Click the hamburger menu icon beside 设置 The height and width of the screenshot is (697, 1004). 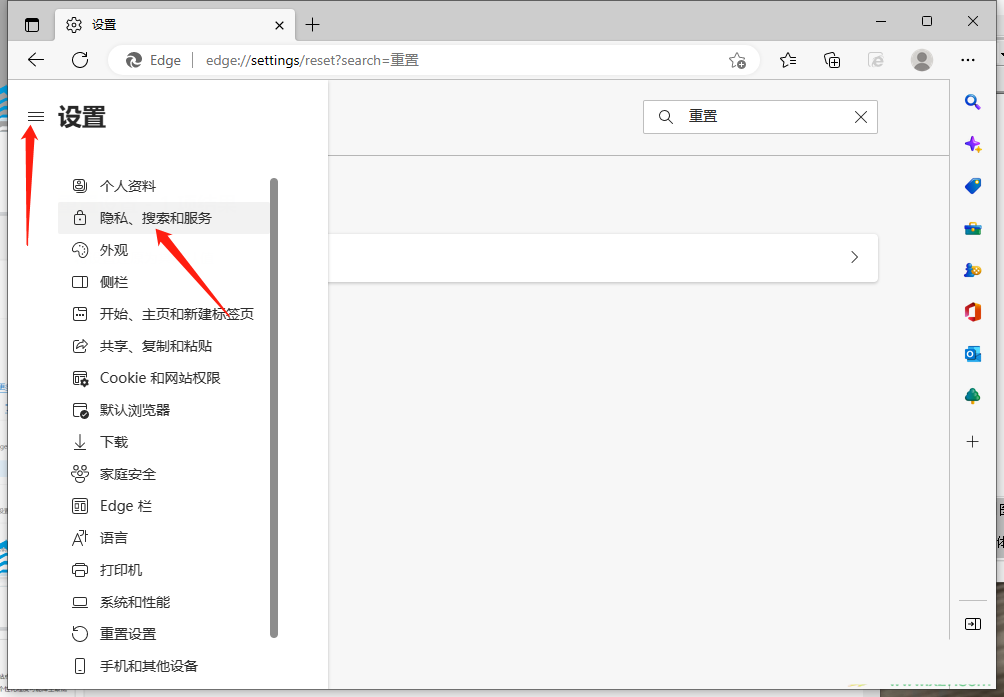pos(36,116)
